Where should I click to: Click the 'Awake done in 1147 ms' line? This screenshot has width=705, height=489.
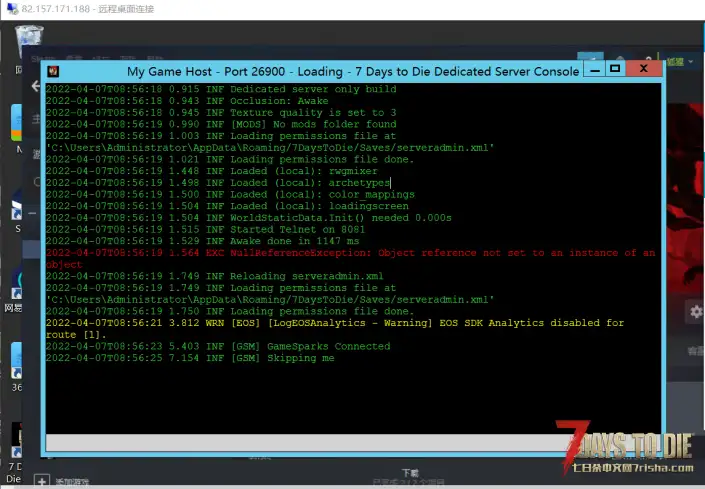[202, 241]
